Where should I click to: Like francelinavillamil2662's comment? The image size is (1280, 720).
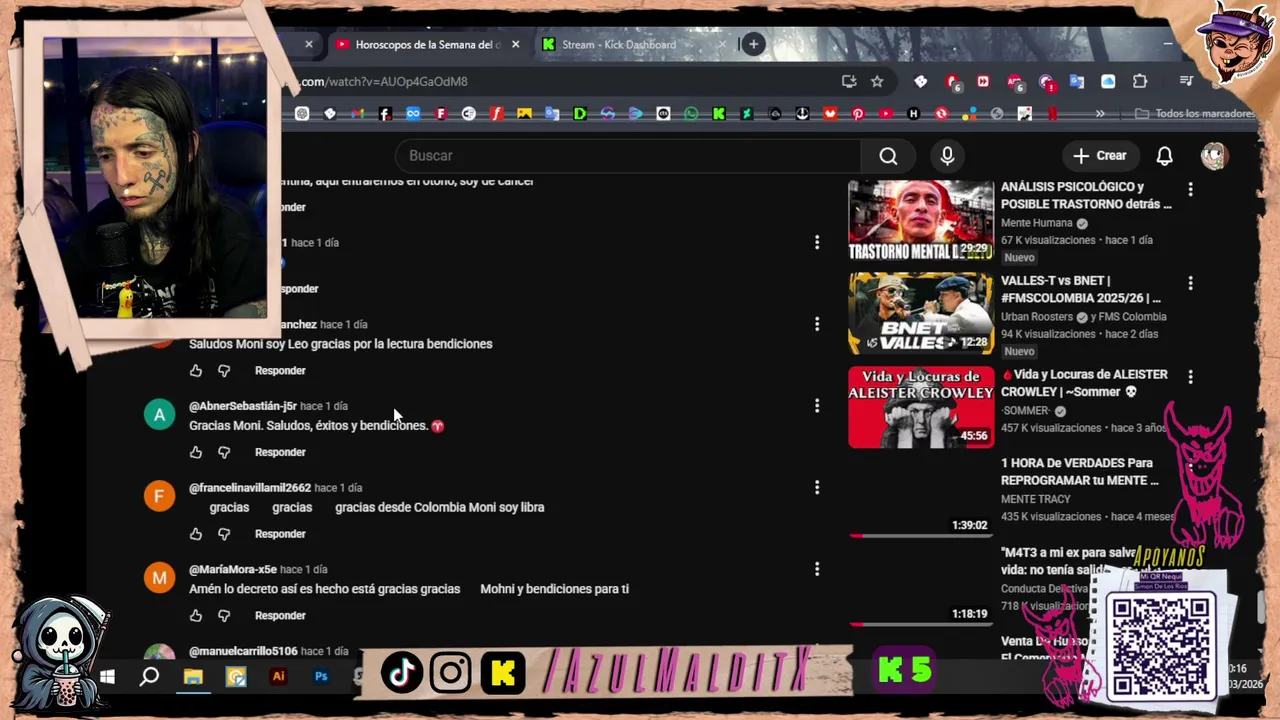pyautogui.click(x=196, y=534)
